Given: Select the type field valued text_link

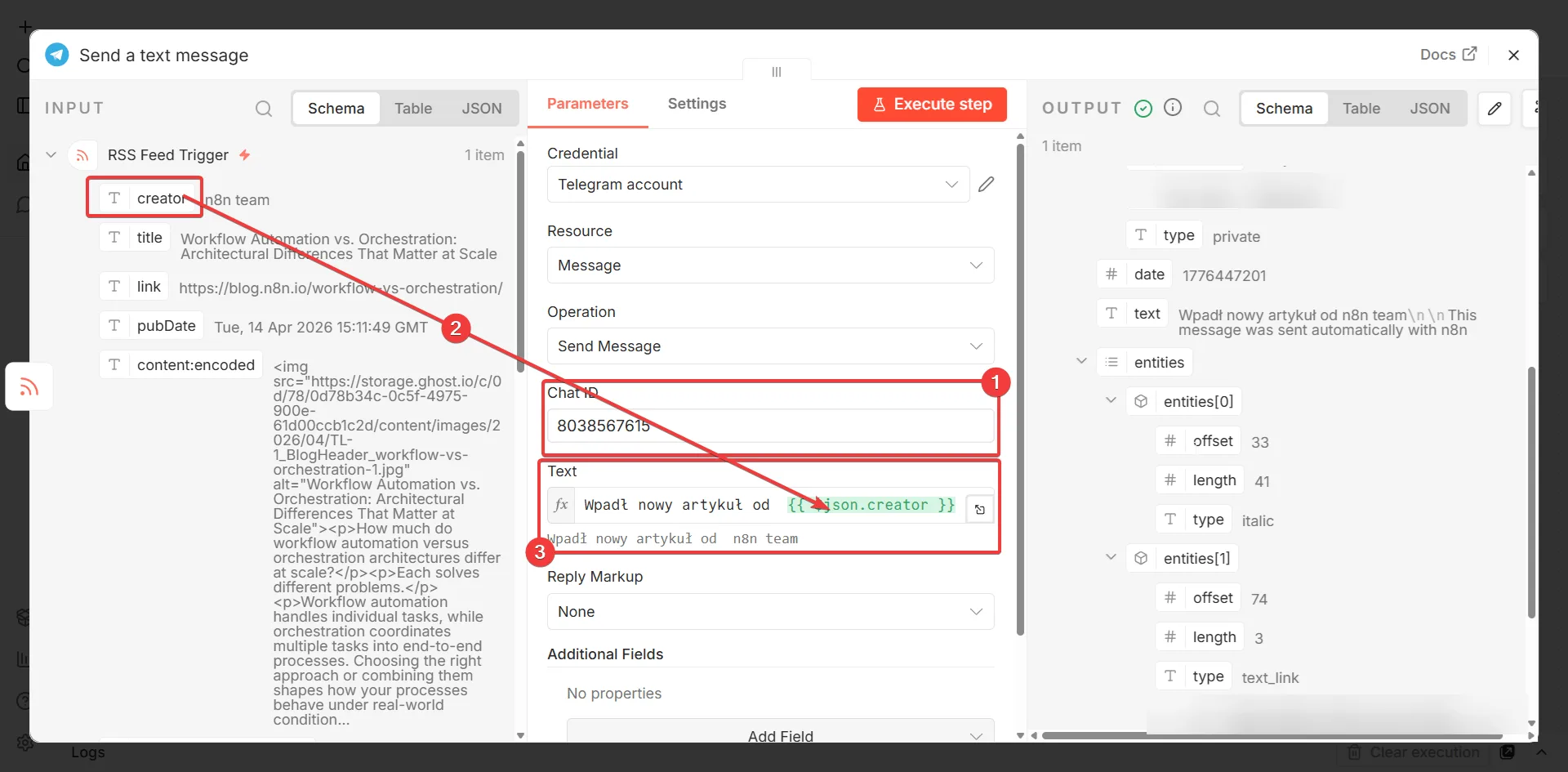Looking at the screenshot, I should click(1194, 676).
